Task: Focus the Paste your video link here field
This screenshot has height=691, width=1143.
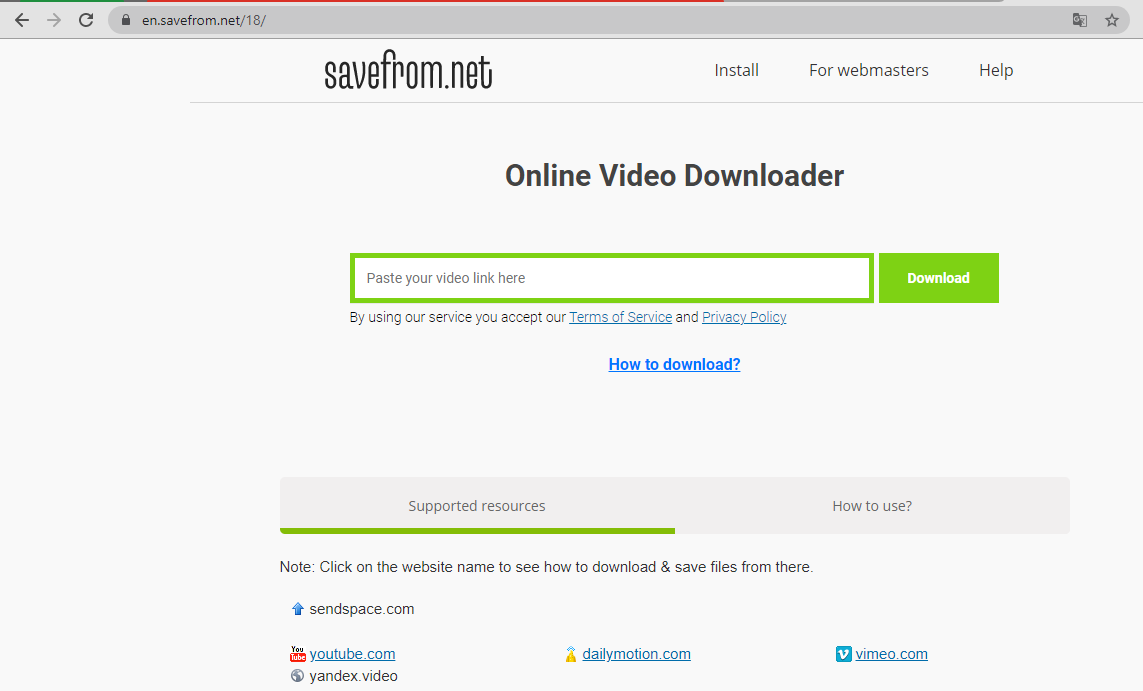Action: (612, 278)
